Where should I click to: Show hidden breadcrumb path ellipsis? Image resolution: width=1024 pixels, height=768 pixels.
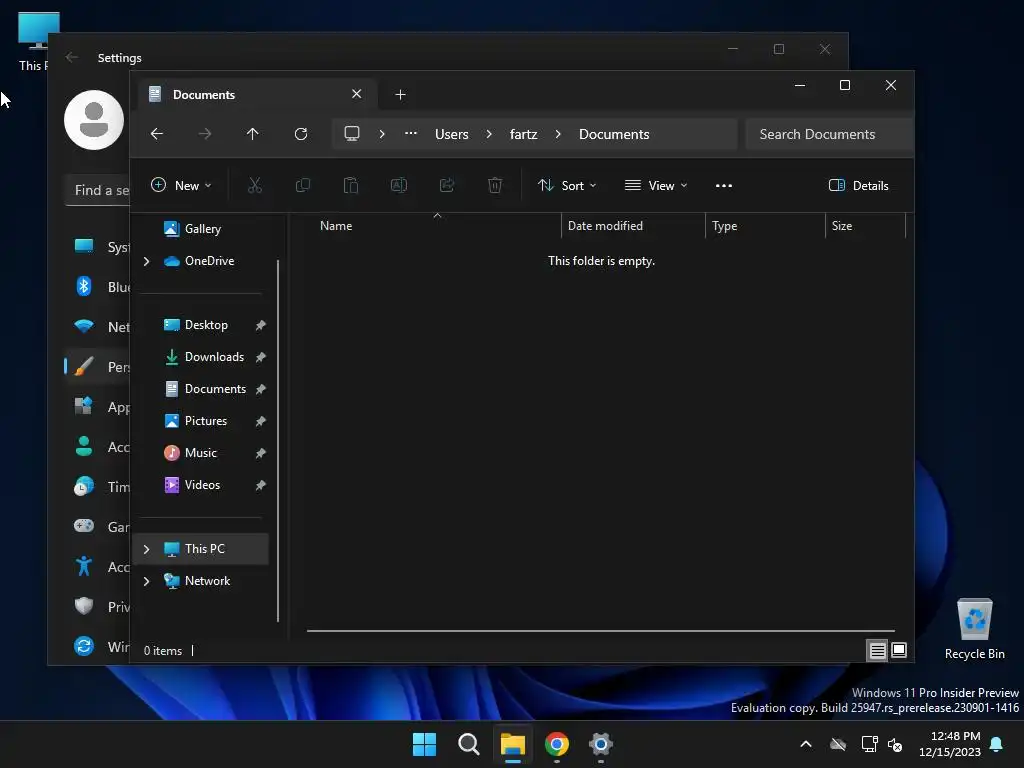pos(411,134)
